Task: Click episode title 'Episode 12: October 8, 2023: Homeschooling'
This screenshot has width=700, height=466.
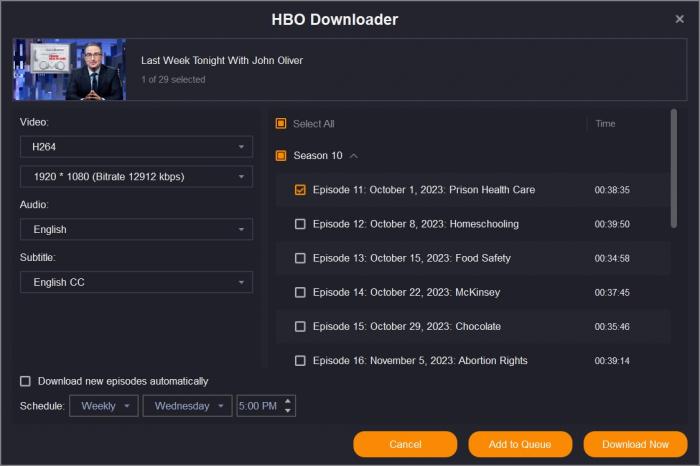Action: (x=416, y=224)
